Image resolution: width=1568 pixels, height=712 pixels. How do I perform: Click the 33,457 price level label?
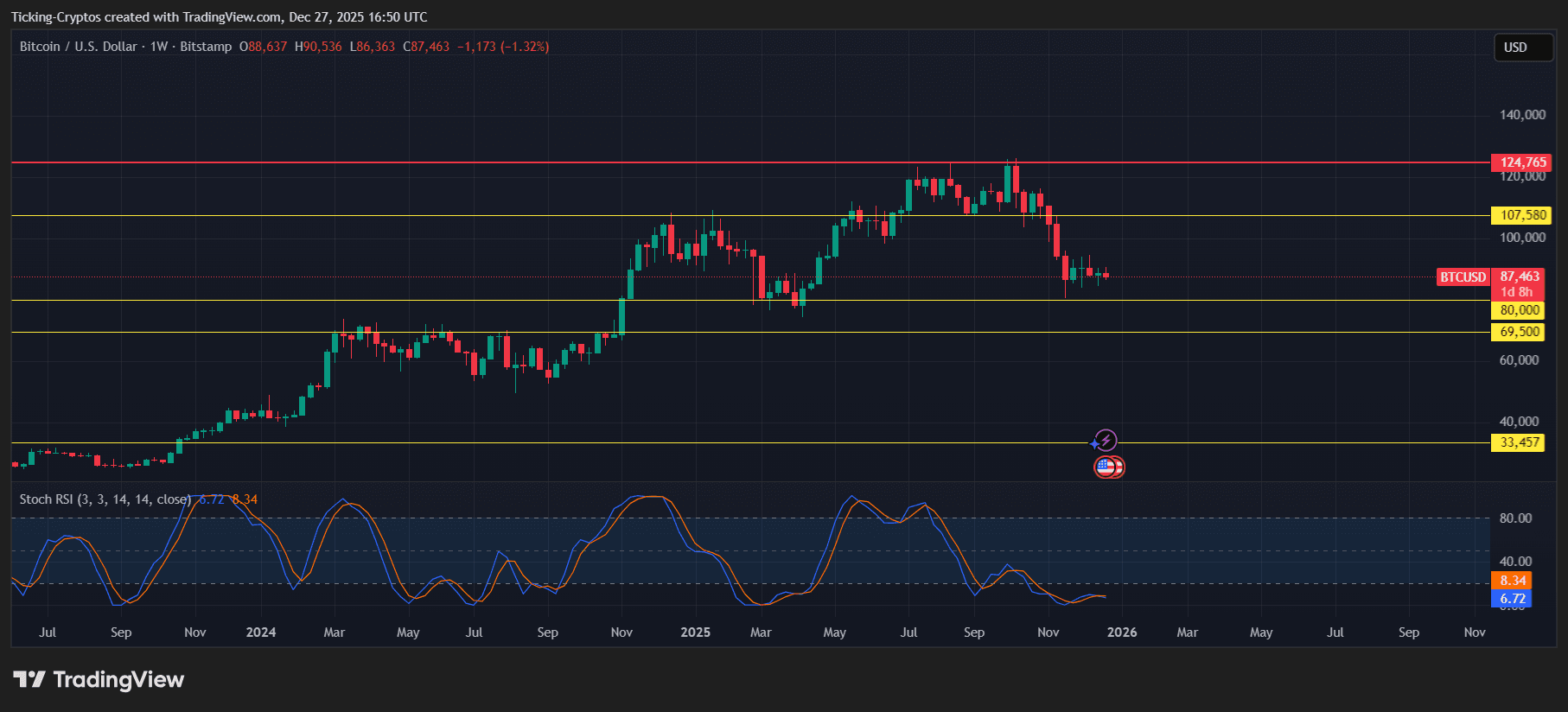pyautogui.click(x=1519, y=442)
